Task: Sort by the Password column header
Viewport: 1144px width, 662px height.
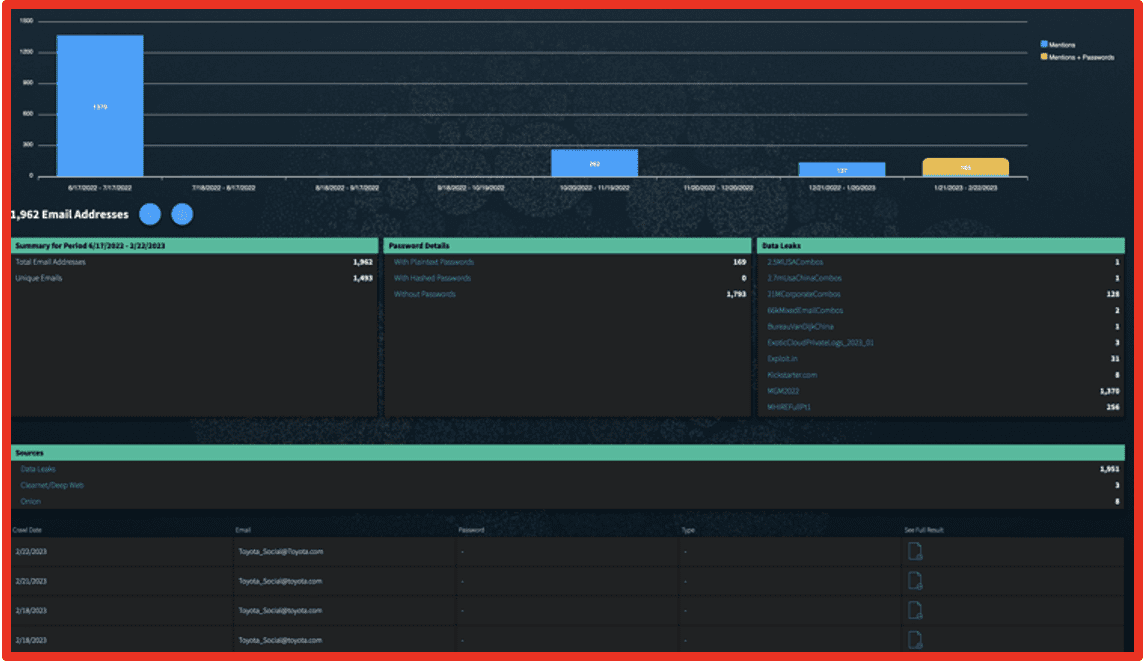Action: 471,530
